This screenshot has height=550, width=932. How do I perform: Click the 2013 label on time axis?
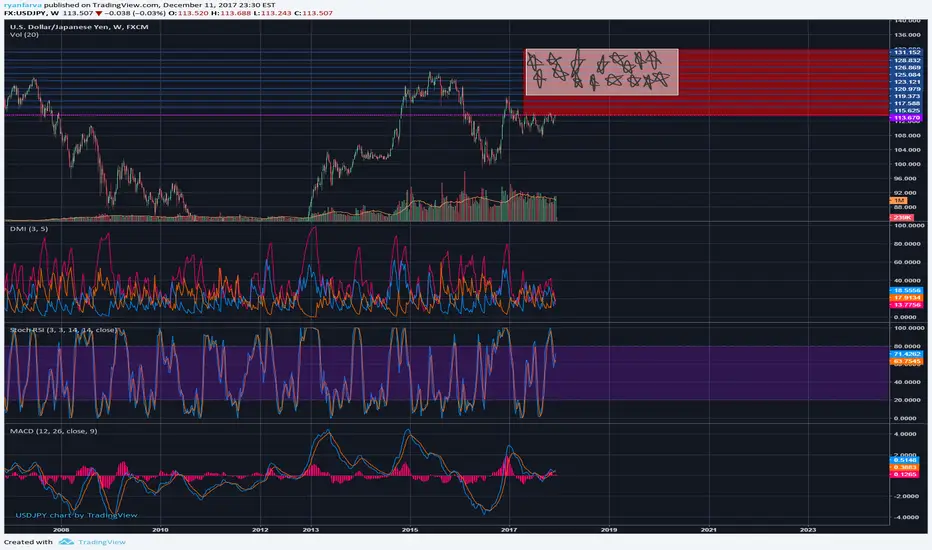tap(310, 529)
